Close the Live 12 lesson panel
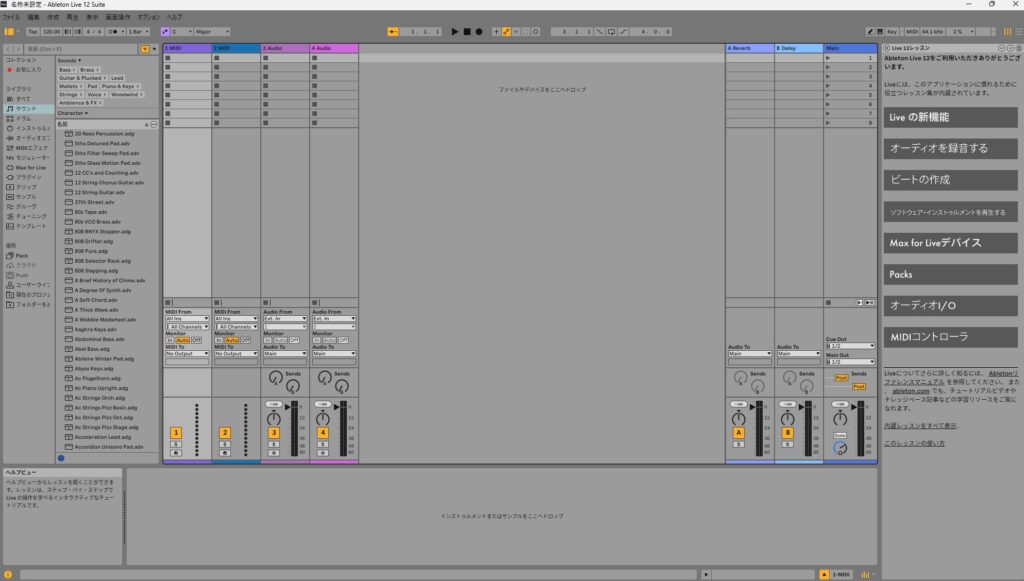Viewport: 1024px width, 581px height. 886,48
